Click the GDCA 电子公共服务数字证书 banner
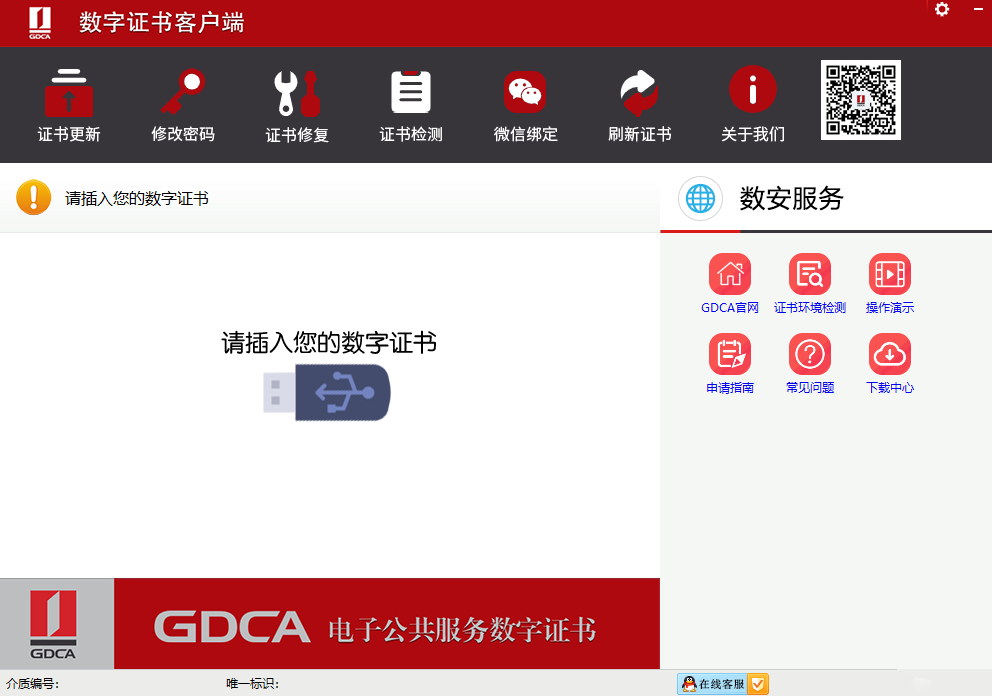Image resolution: width=992 pixels, height=696 pixels. click(387, 624)
